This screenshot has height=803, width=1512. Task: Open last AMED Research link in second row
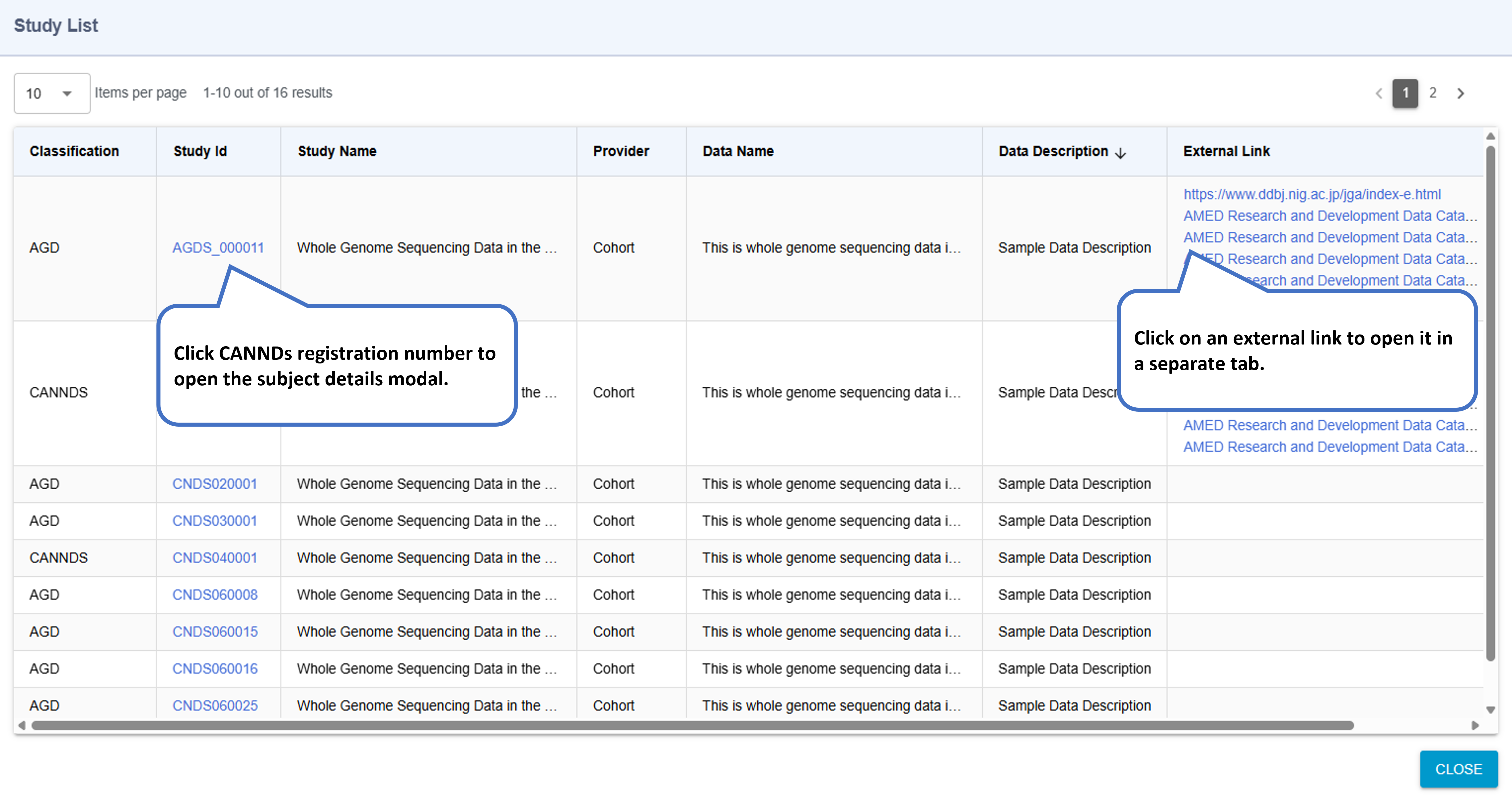(1329, 447)
